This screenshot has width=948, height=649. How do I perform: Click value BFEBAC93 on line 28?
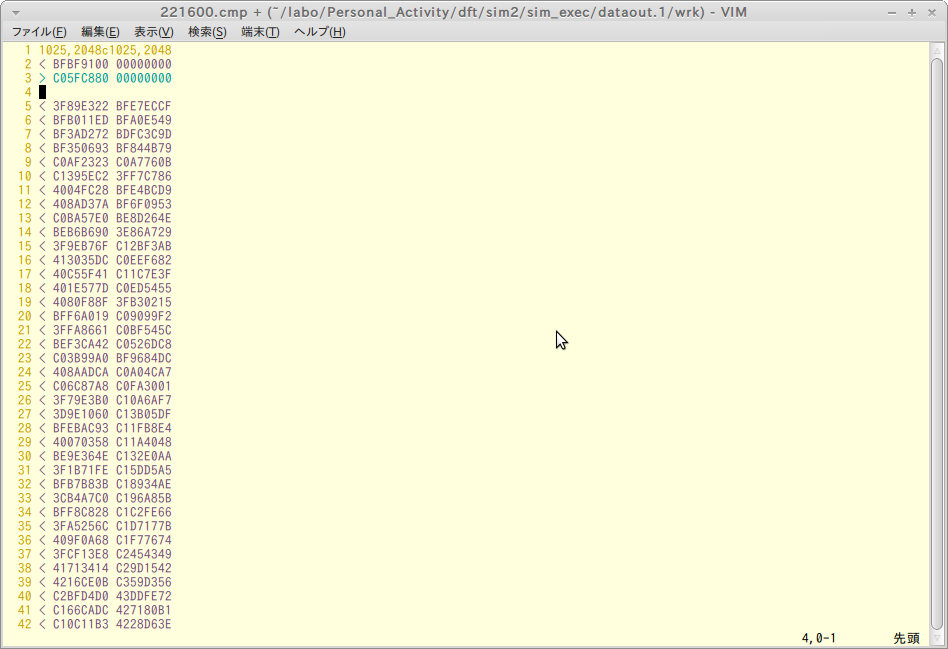click(x=81, y=428)
